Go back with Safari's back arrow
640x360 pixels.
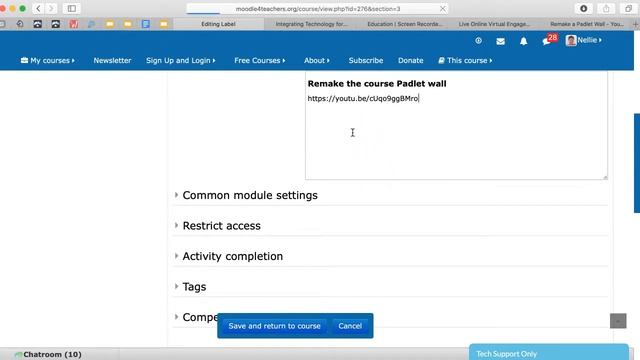(38, 8)
